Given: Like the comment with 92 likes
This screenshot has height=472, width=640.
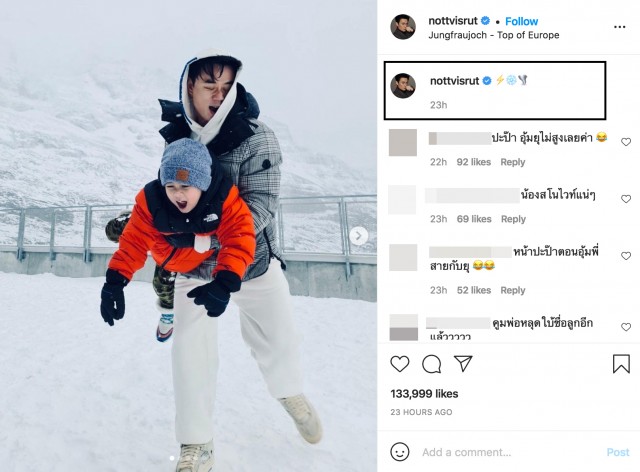Looking at the screenshot, I should coord(626,142).
